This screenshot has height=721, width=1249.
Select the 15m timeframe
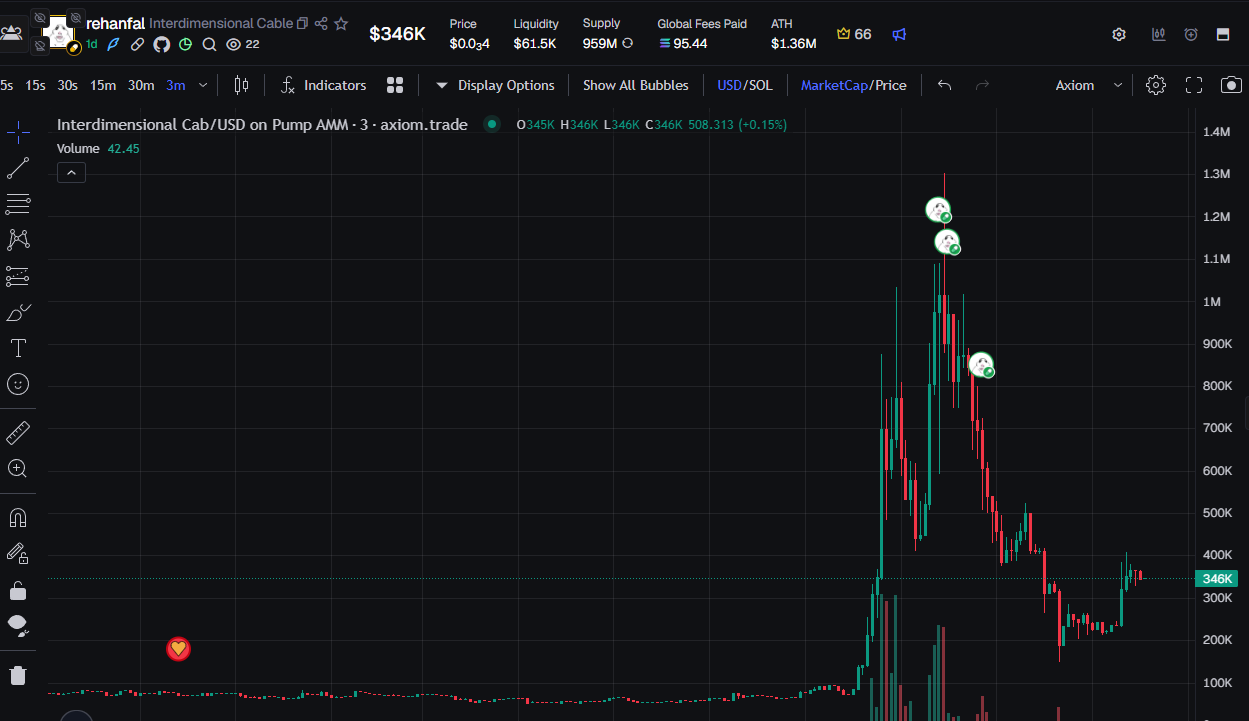[x=103, y=85]
